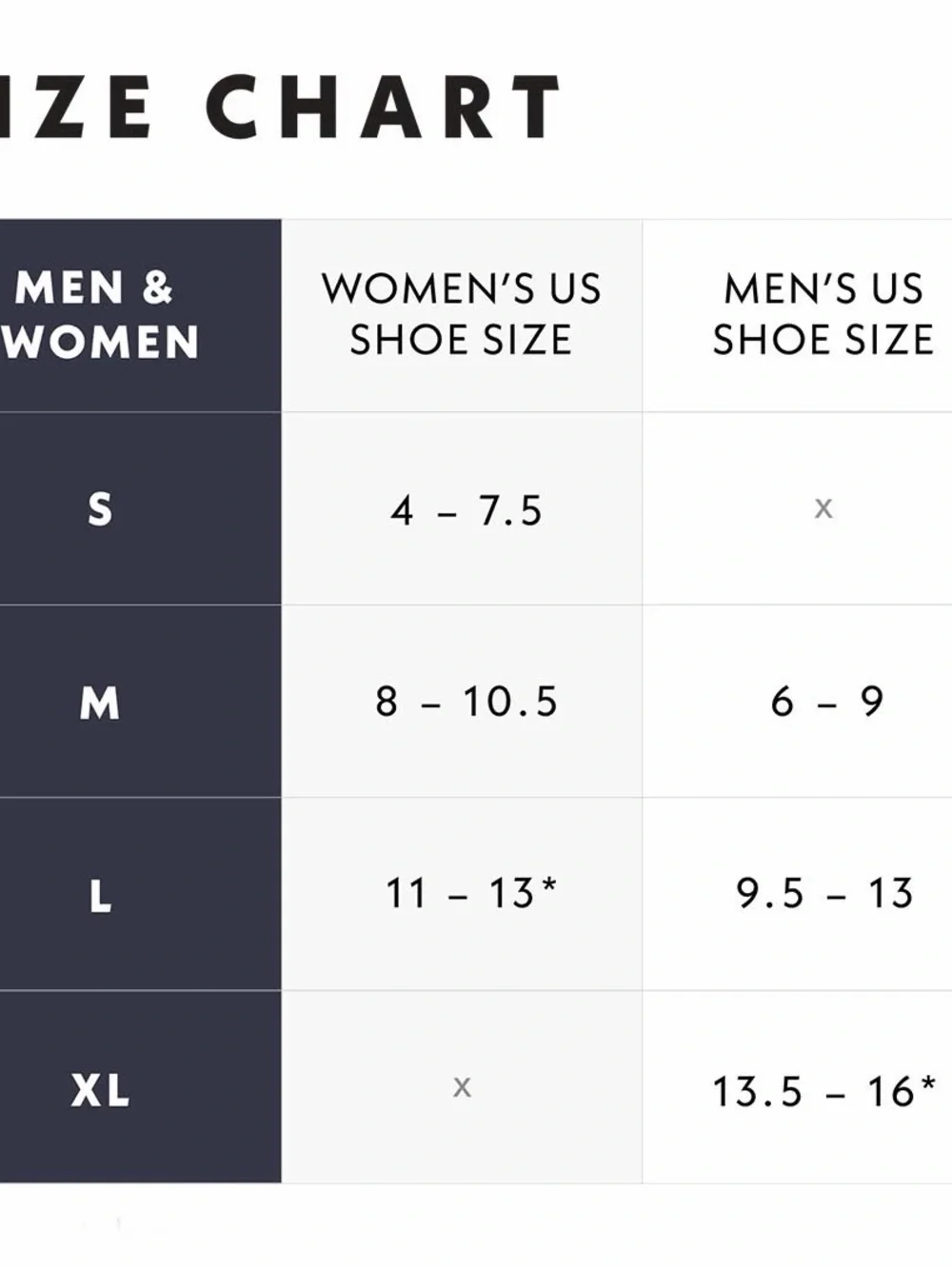This screenshot has height=1269, width=952.
Task: Click the MEN'S US SHOE SIZE header
Action: [x=823, y=315]
